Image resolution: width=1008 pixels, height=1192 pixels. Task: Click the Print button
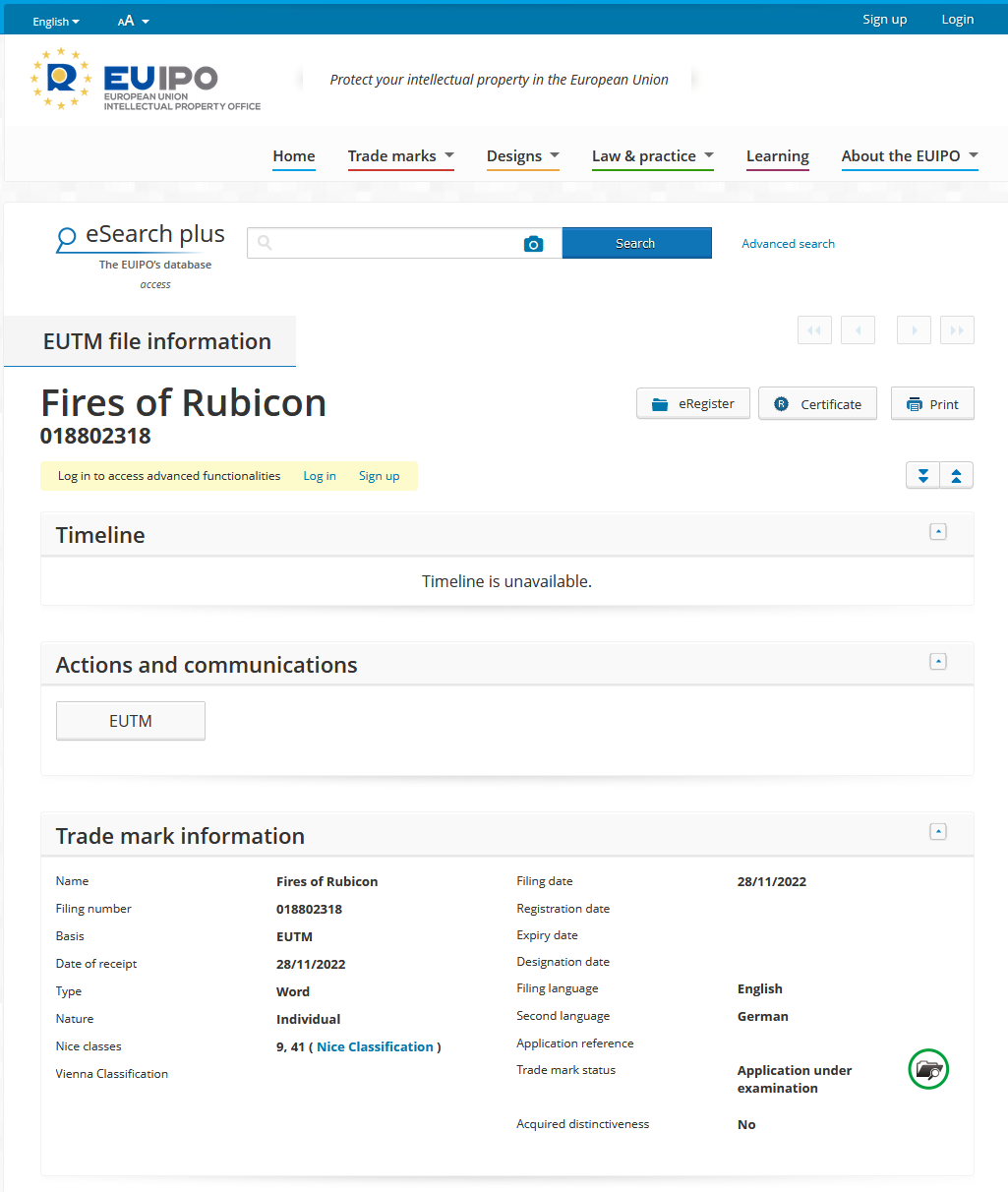932,403
